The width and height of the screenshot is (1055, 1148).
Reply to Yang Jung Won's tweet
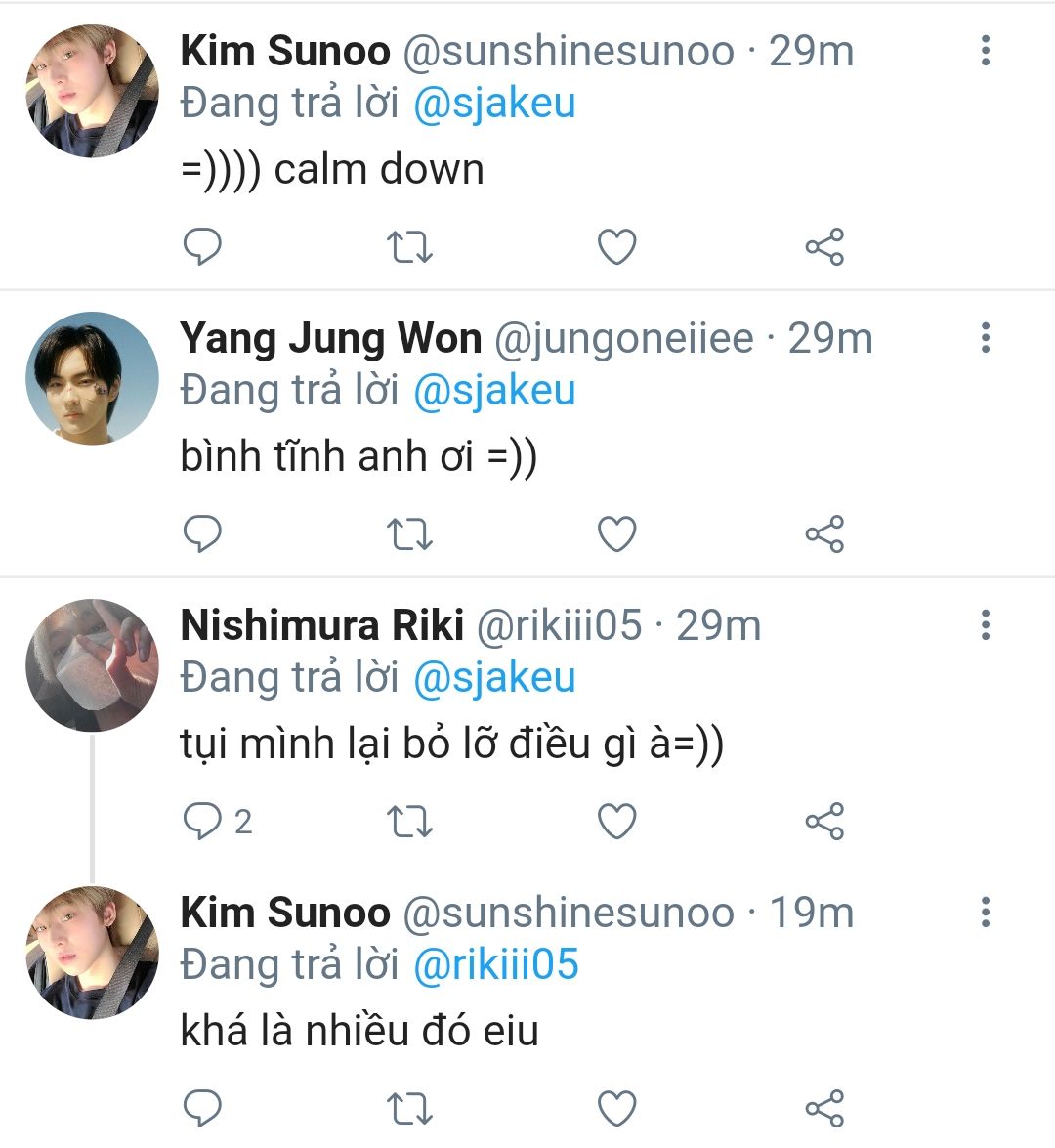203,534
